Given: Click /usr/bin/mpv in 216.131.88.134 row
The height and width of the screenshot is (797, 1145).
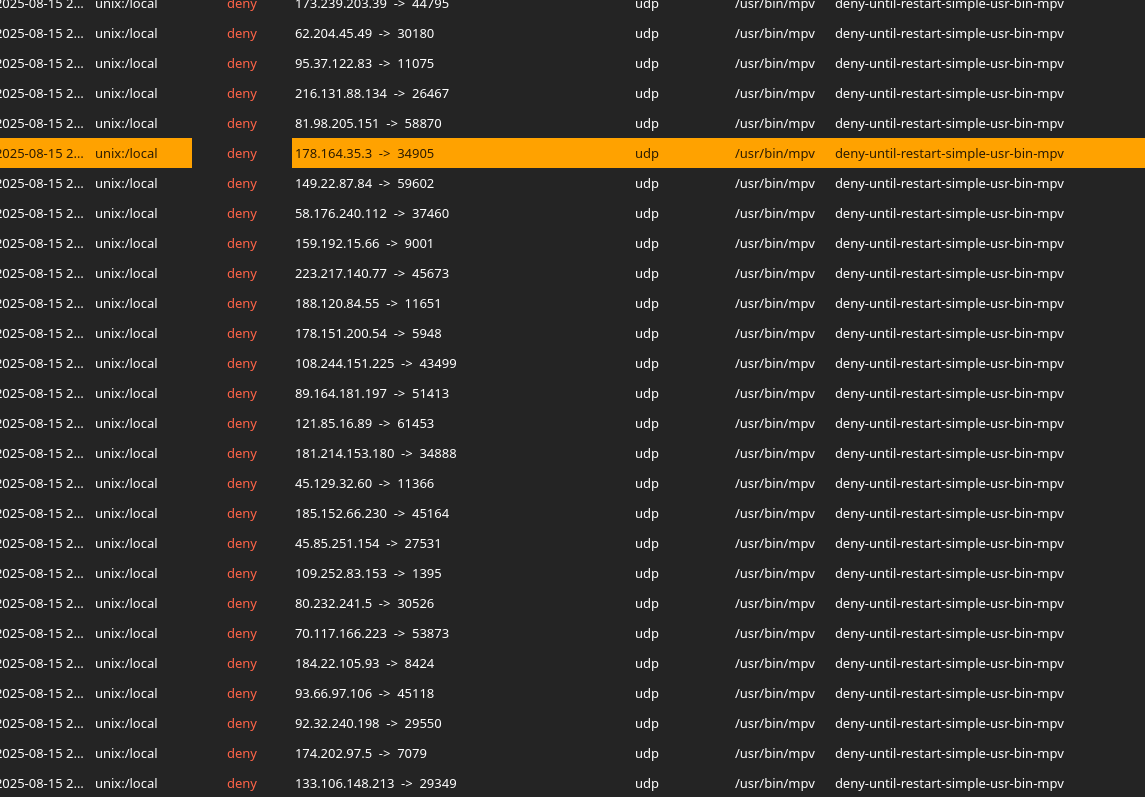Looking at the screenshot, I should [x=775, y=94].
